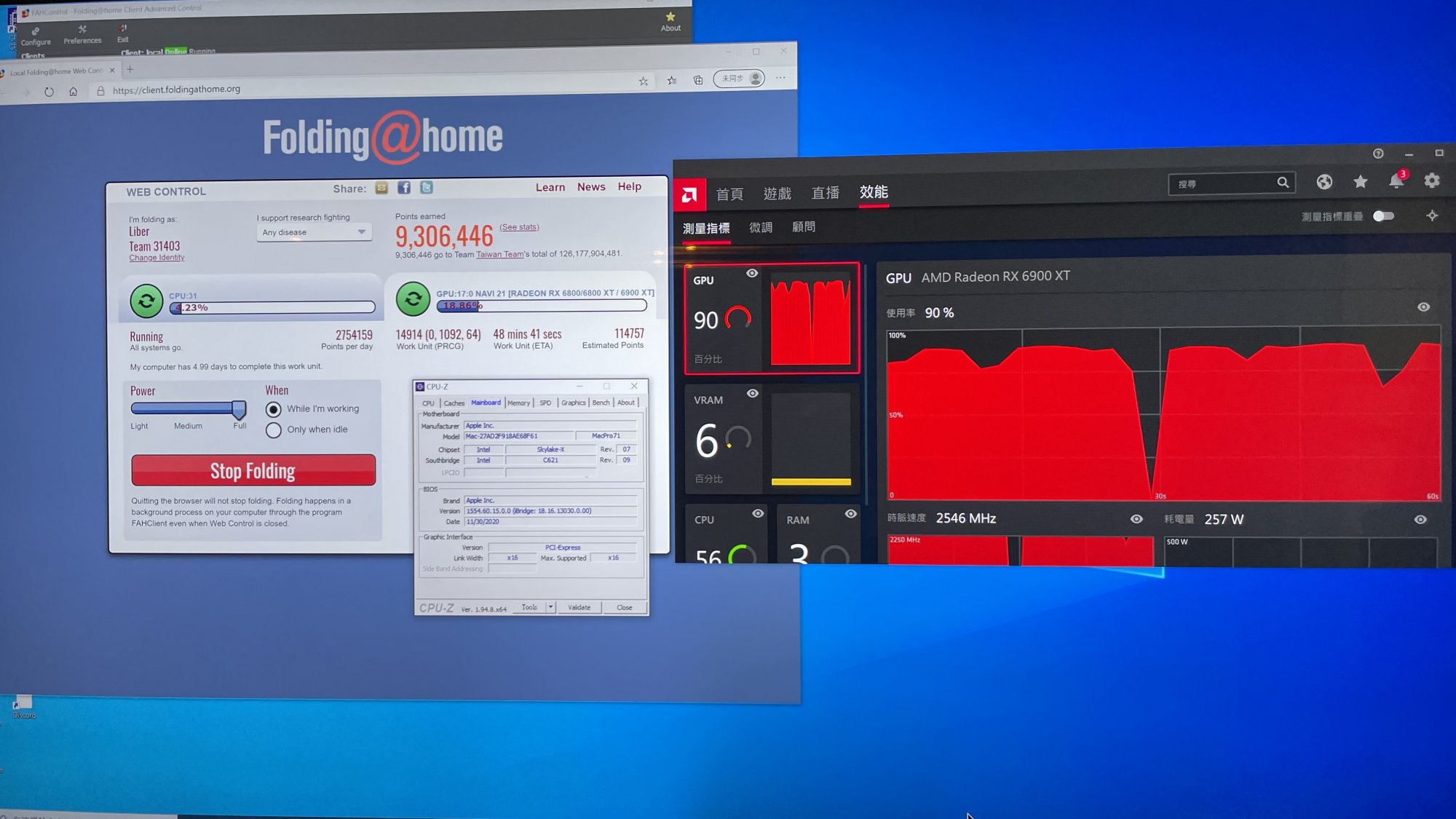Click the AMD favorites star icon
Screen dimensions: 1456x819
tap(1360, 182)
